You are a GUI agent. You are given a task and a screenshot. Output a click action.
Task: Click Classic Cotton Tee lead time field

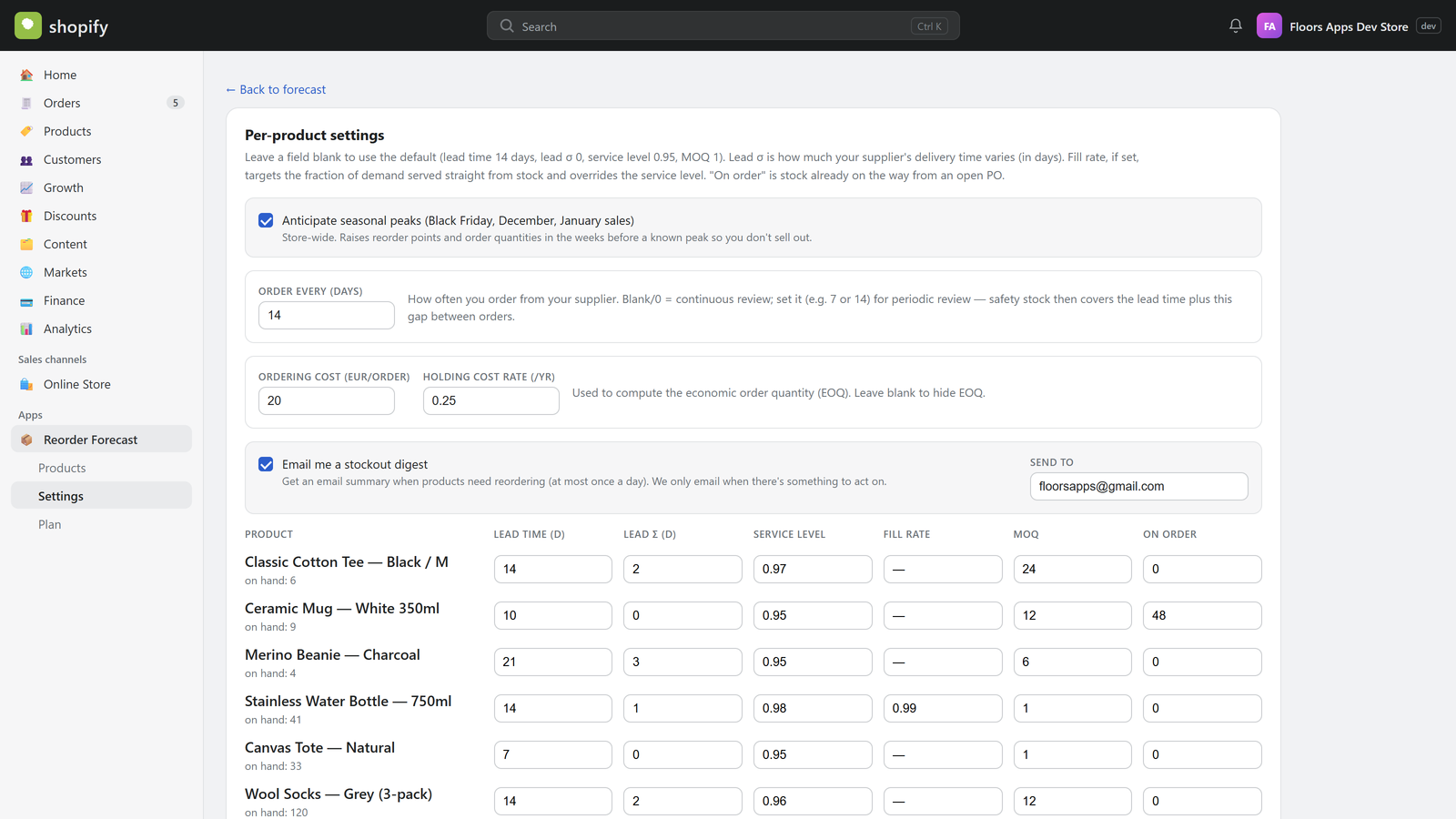coord(553,569)
